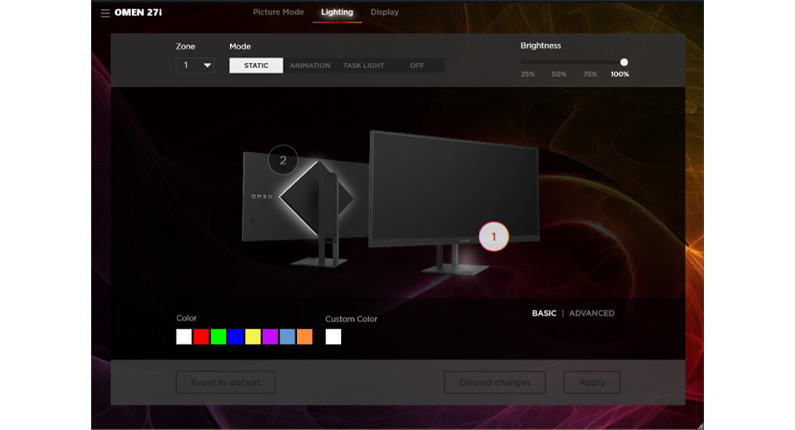Open the Custom Color swatch

click(x=333, y=337)
